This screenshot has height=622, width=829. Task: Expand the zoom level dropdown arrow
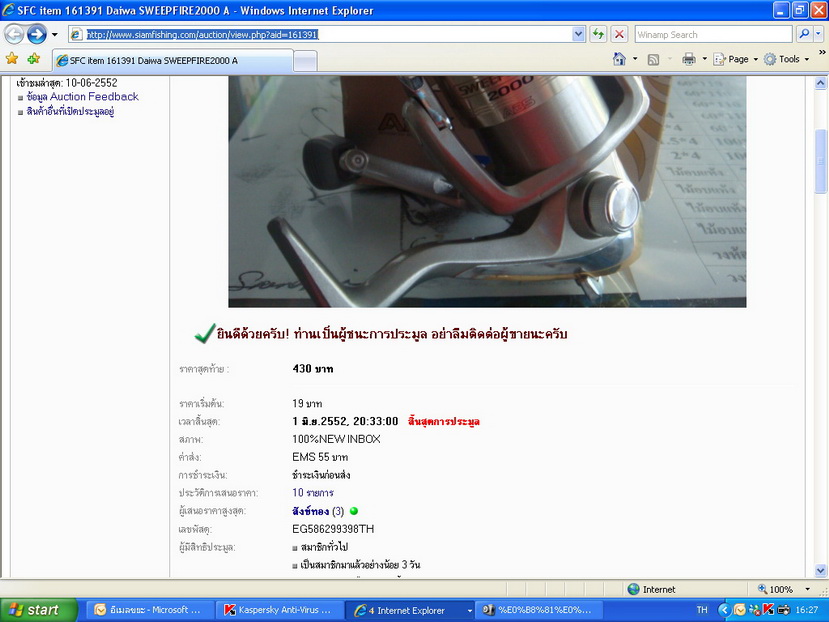point(807,589)
